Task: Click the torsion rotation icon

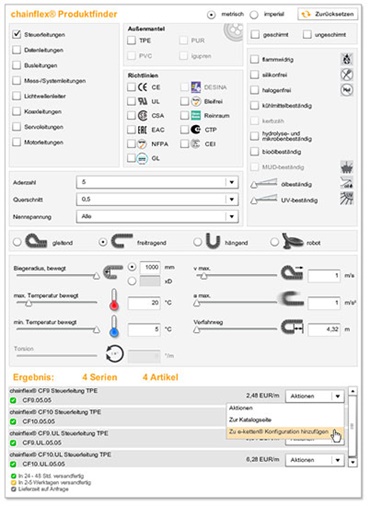Action: 115,354
